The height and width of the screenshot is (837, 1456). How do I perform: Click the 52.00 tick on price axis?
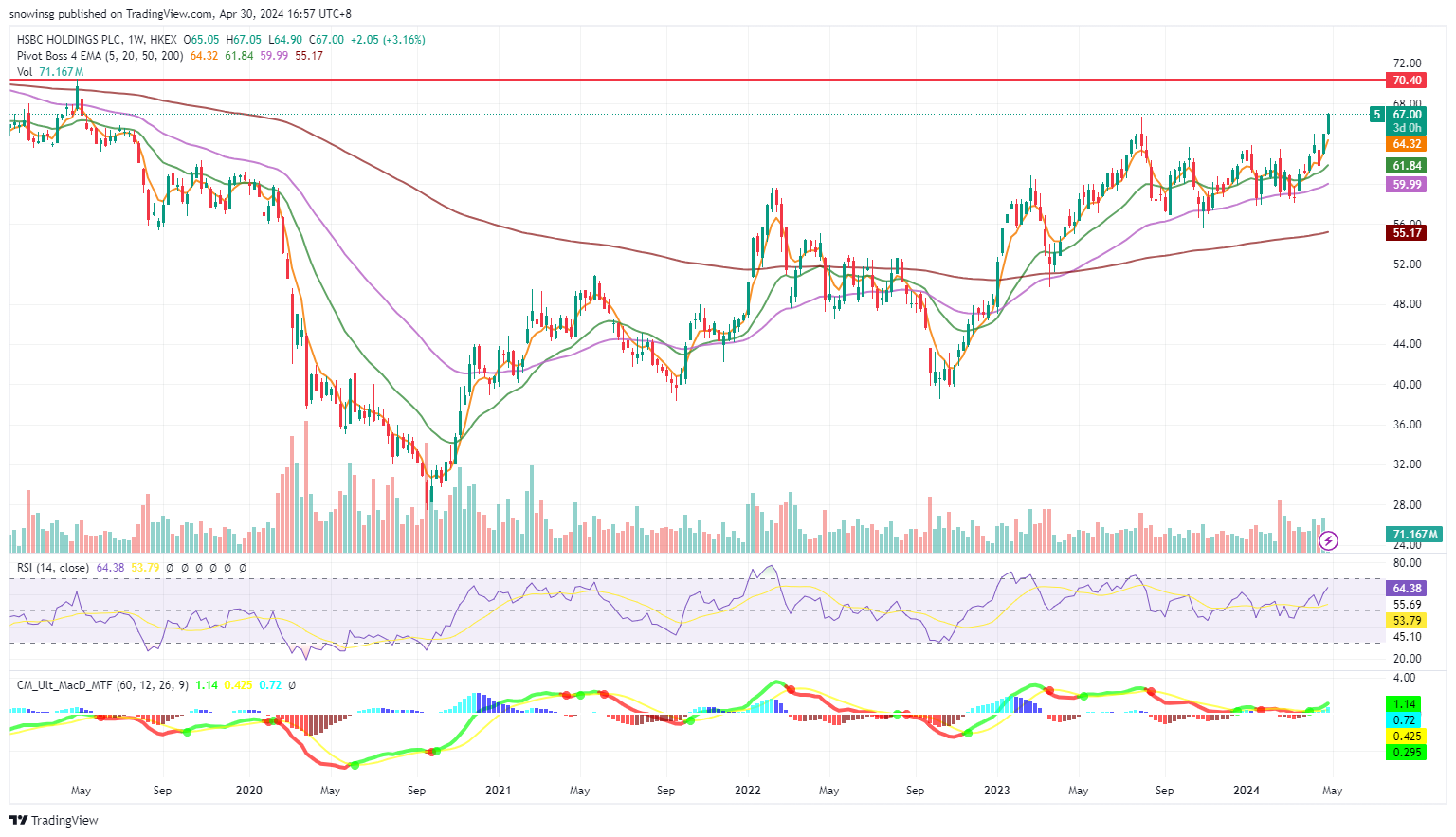(1407, 264)
